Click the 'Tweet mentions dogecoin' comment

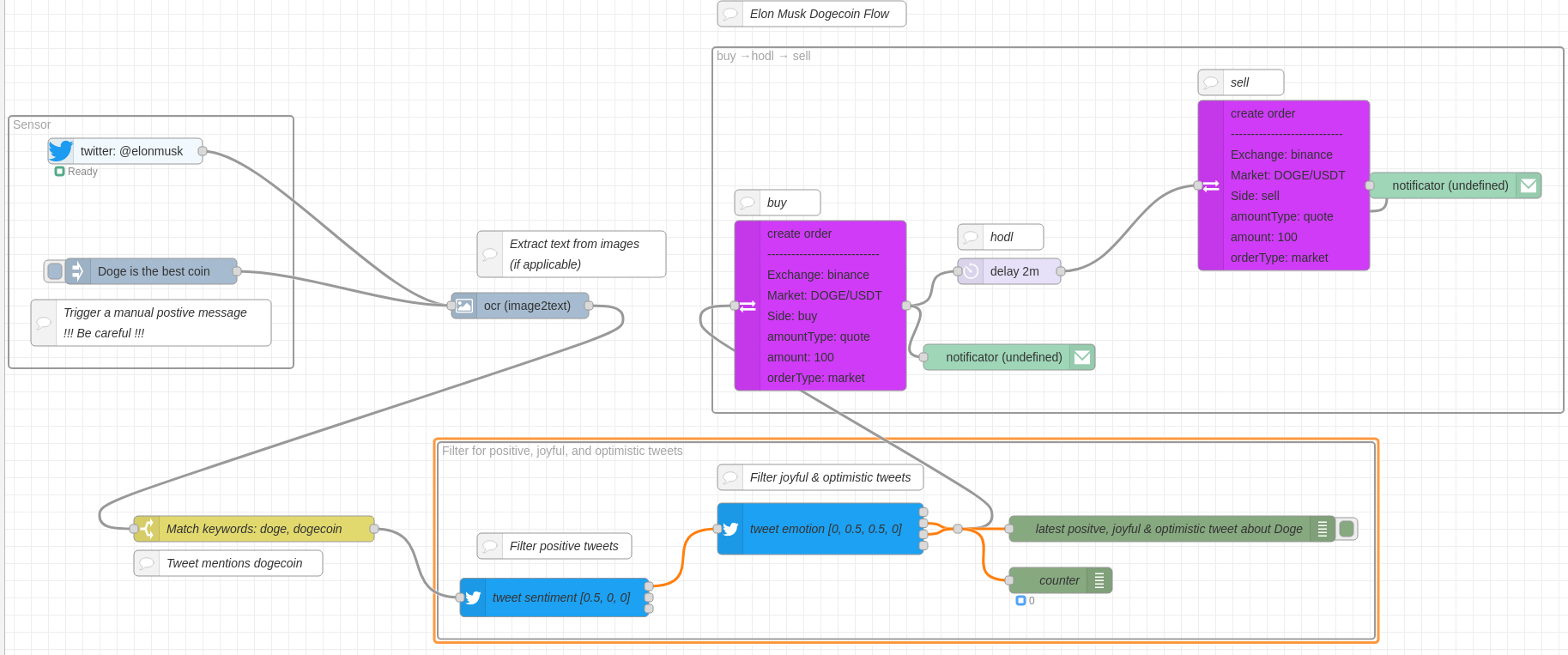pyautogui.click(x=228, y=563)
